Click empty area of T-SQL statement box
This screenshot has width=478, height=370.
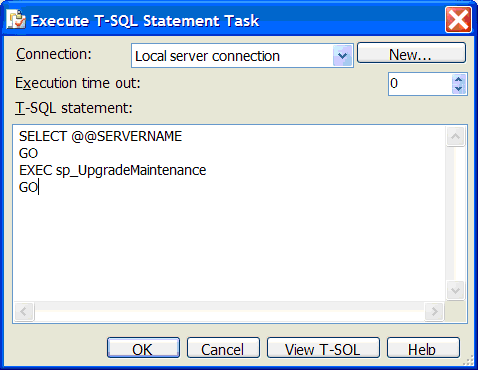pos(230,247)
